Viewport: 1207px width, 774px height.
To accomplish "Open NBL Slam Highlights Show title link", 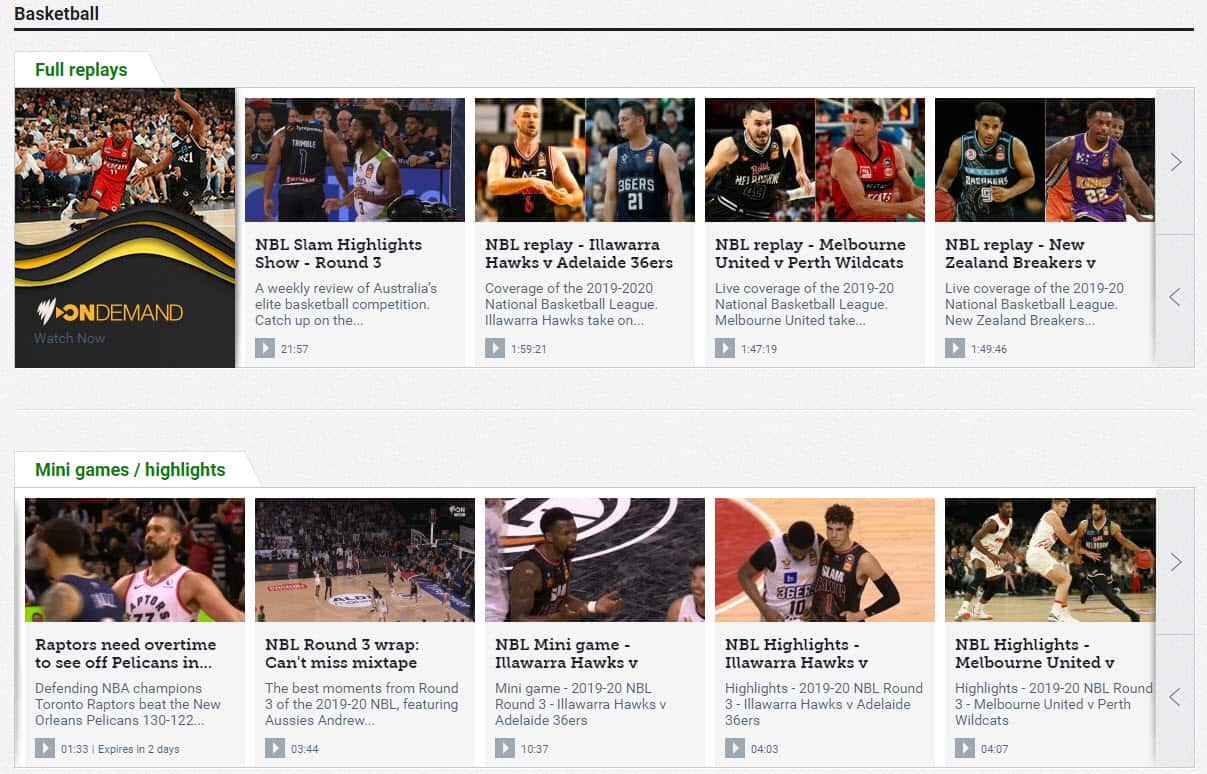I will coord(338,253).
